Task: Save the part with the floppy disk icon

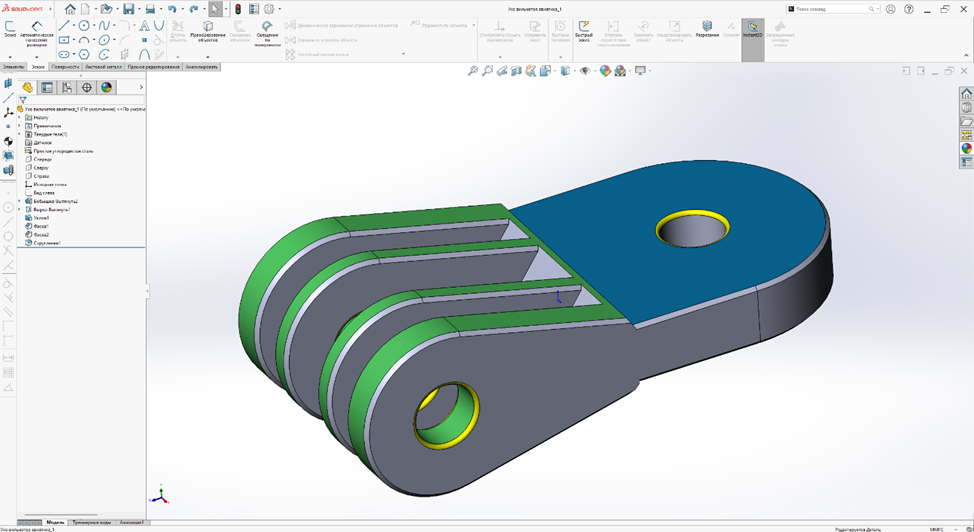Action: pyautogui.click(x=129, y=9)
